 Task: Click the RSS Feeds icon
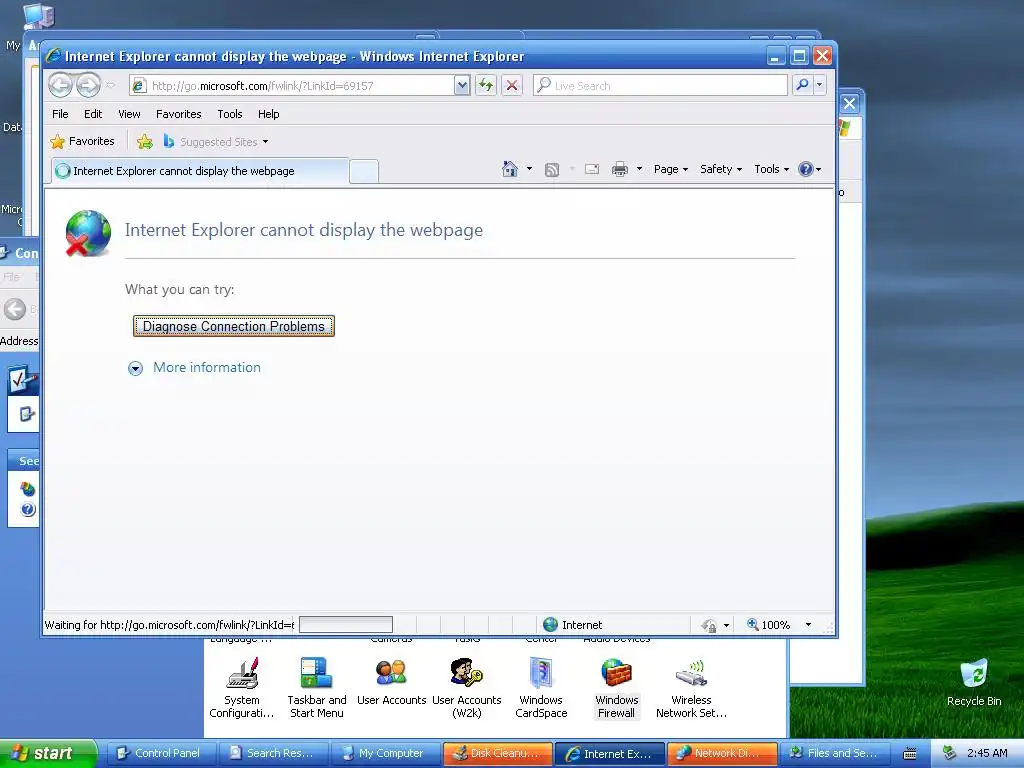(552, 170)
